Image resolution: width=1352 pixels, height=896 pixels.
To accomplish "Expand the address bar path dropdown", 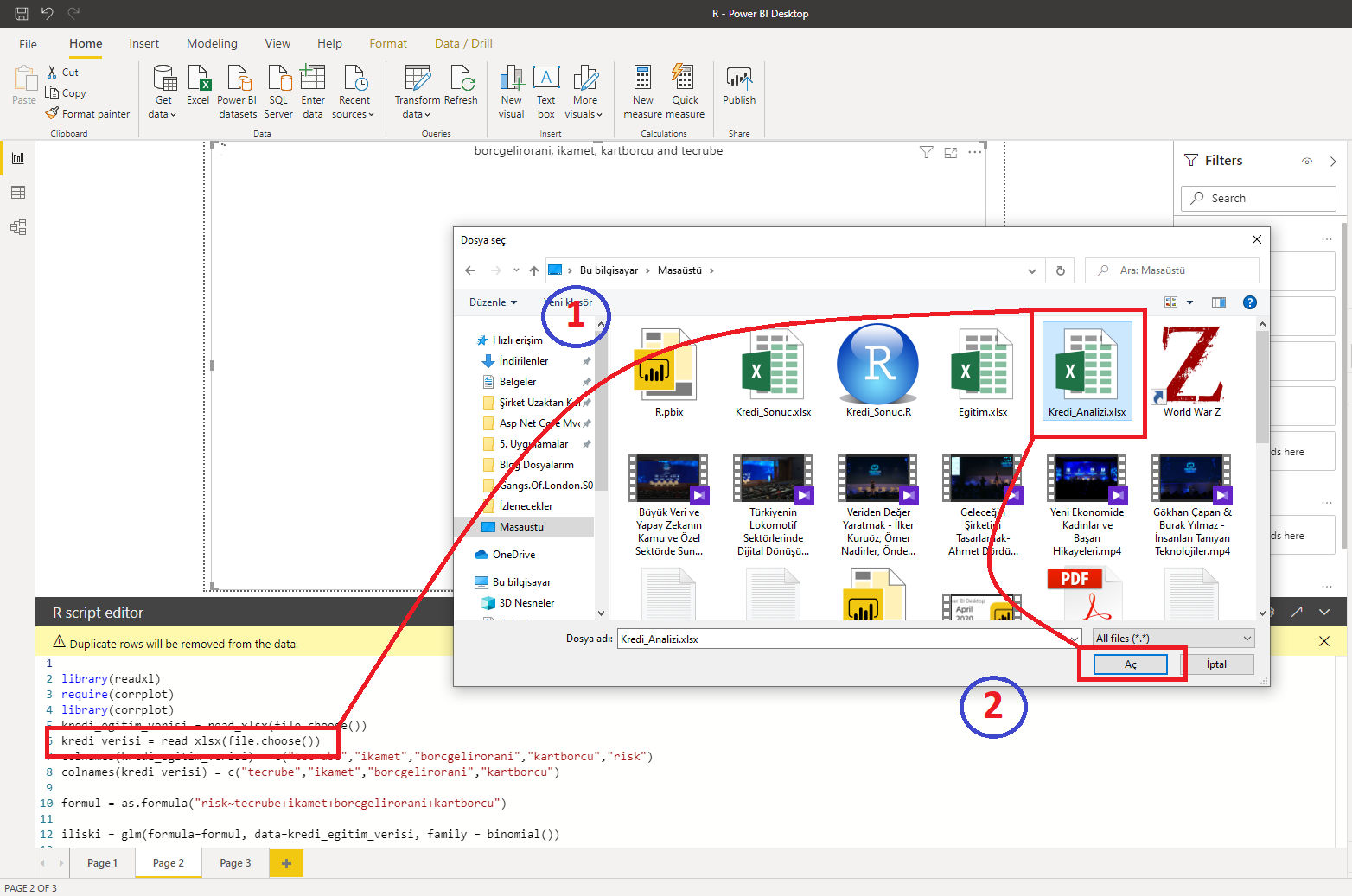I will click(x=1031, y=270).
